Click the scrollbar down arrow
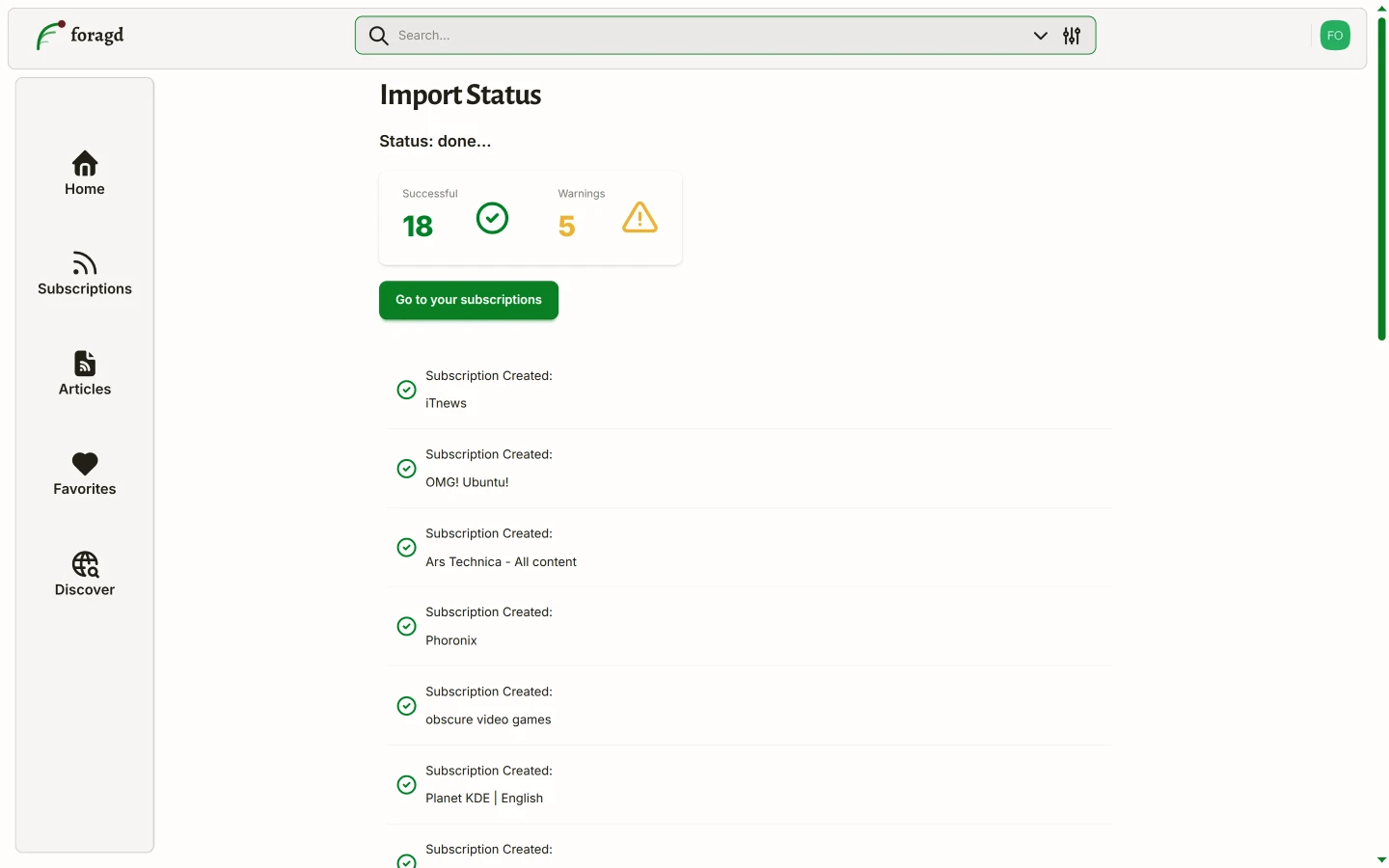Image resolution: width=1389 pixels, height=868 pixels. [1381, 859]
